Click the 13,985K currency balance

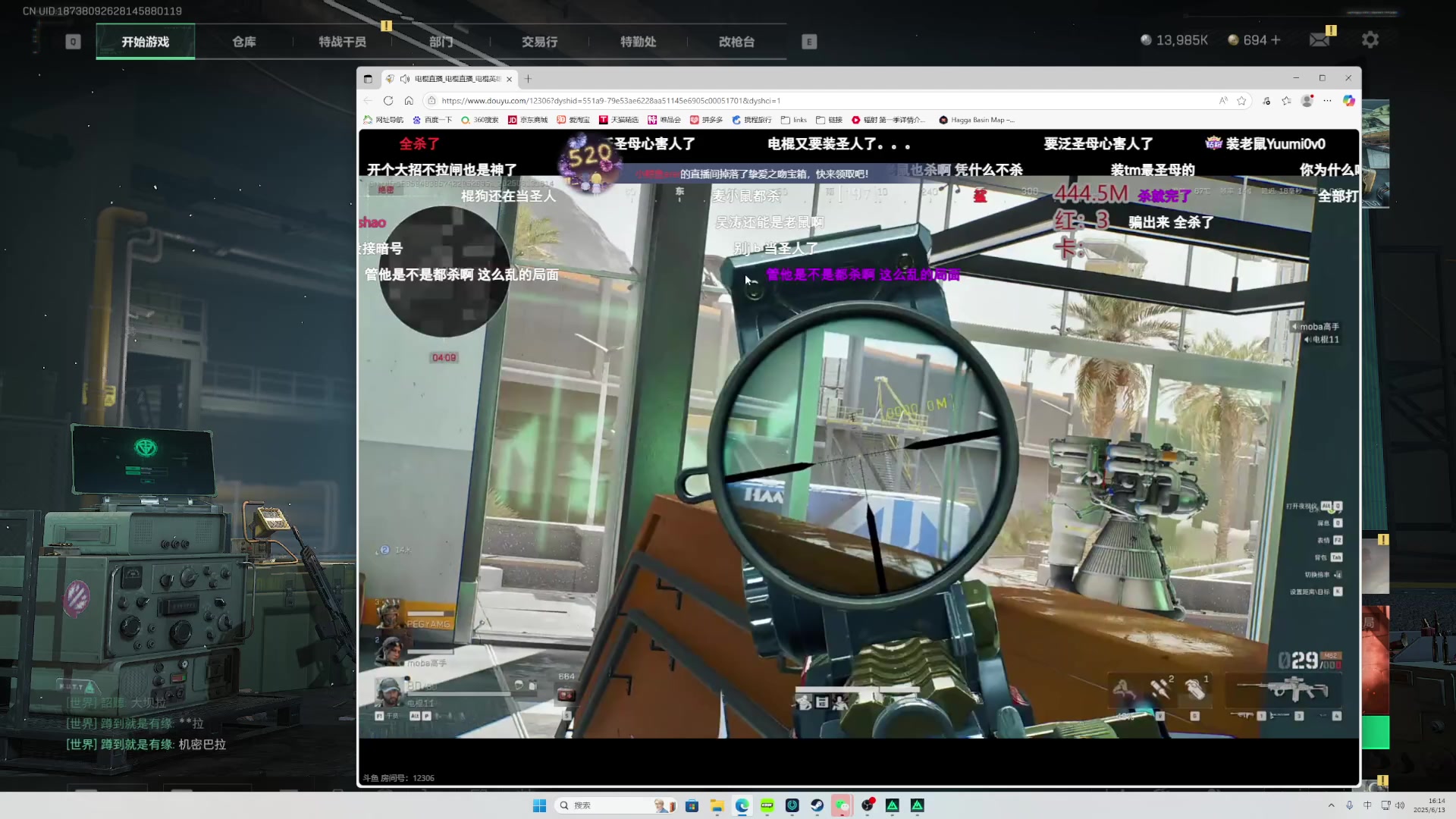(x=1174, y=39)
